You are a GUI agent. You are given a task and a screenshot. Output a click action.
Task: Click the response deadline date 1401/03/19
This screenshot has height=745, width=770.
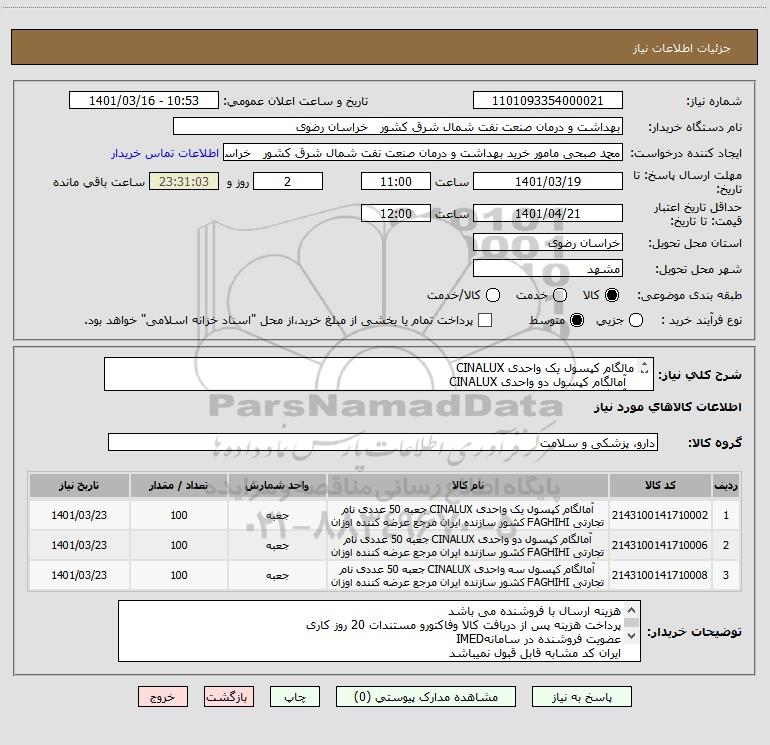[548, 181]
